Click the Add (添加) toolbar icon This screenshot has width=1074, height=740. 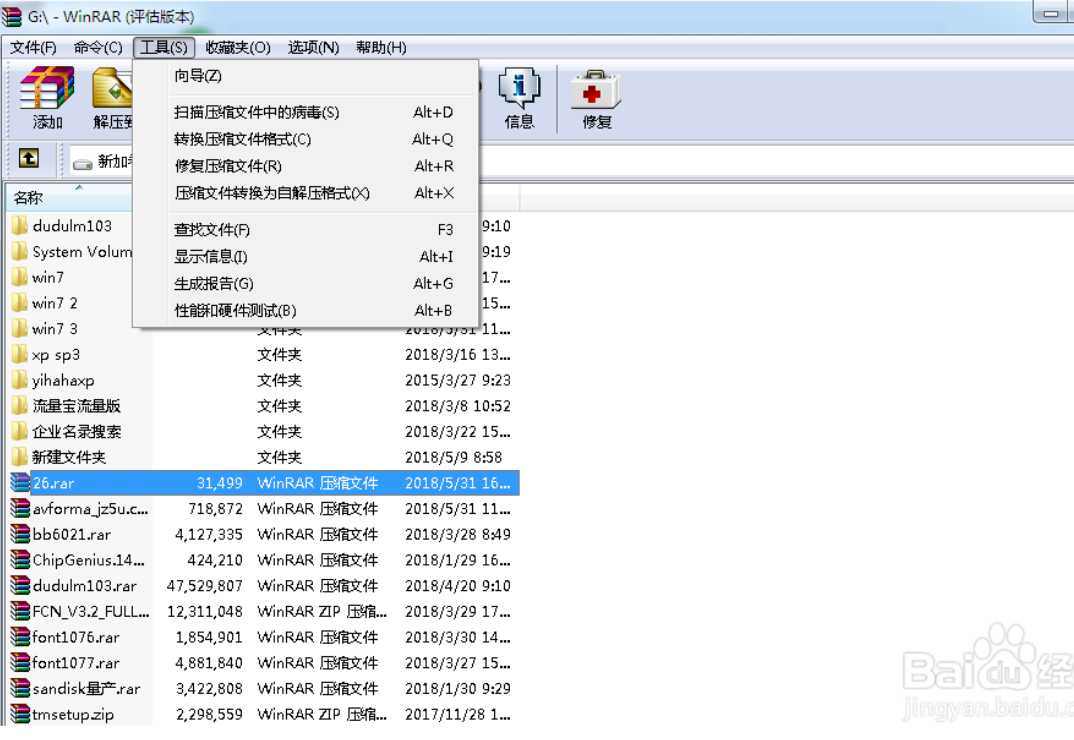coord(47,88)
